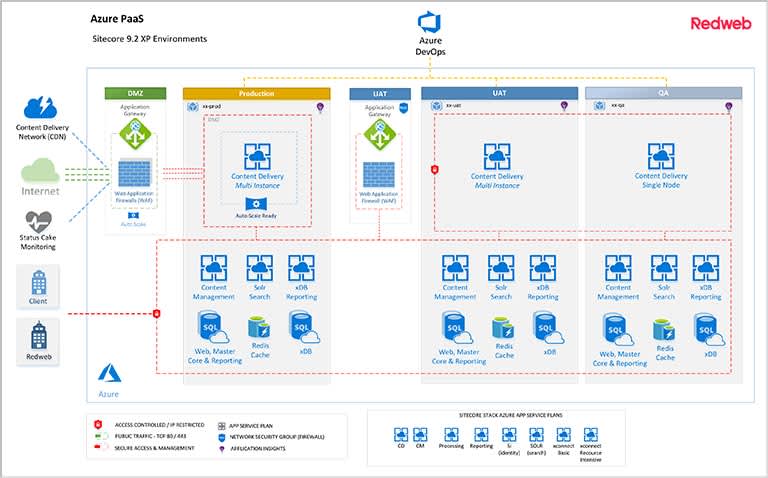
Task: Click the Redweb logo in the top corner
Action: point(720,23)
